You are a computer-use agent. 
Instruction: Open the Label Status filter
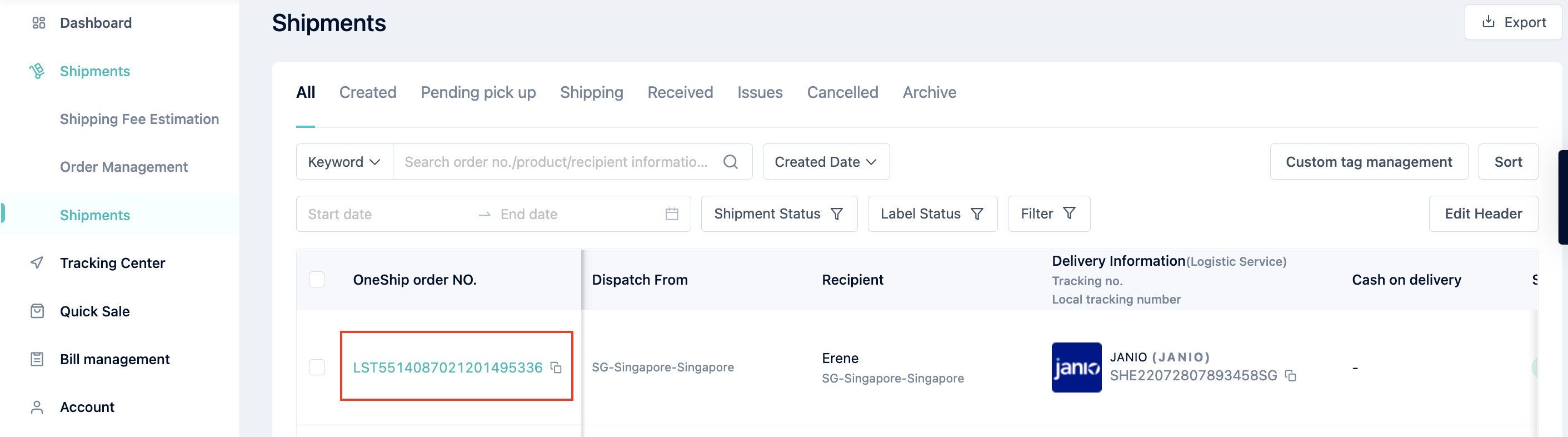coord(932,214)
